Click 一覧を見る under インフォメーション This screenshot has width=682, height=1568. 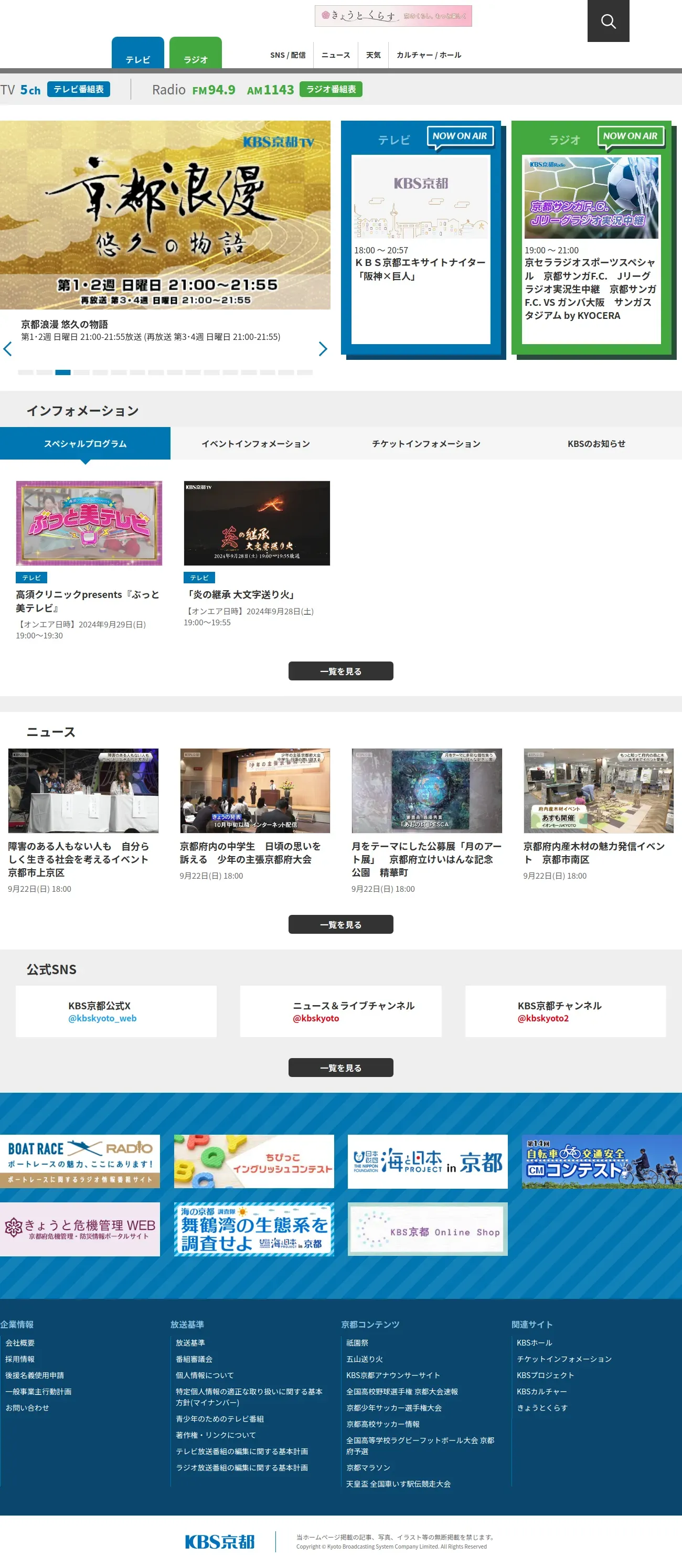coord(341,671)
